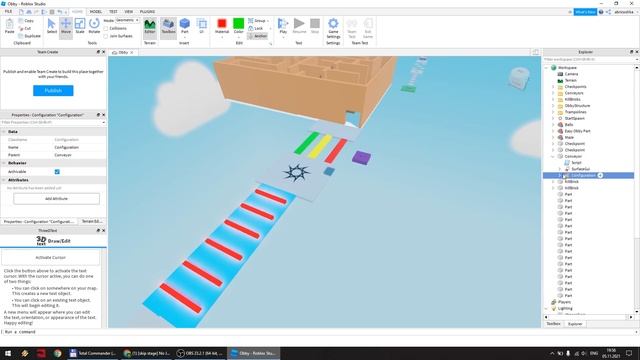Click the Copy button

26,20
